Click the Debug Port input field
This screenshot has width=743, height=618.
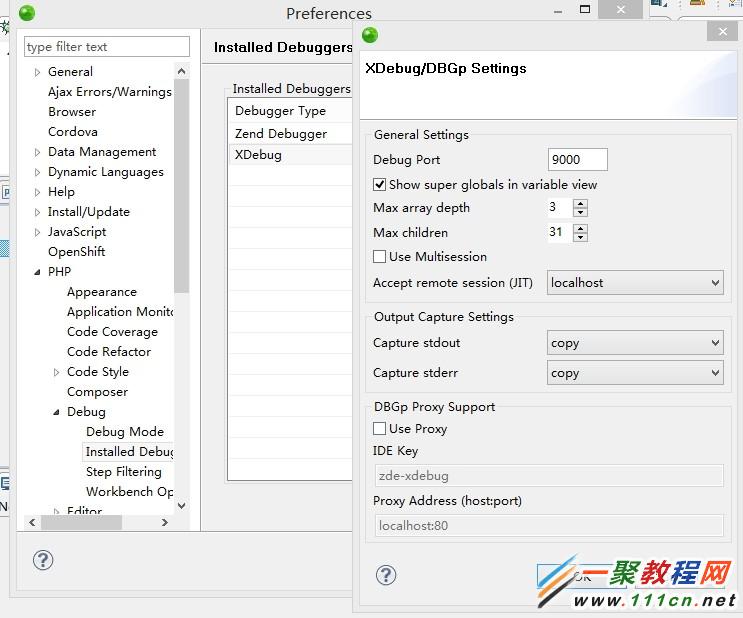click(577, 160)
